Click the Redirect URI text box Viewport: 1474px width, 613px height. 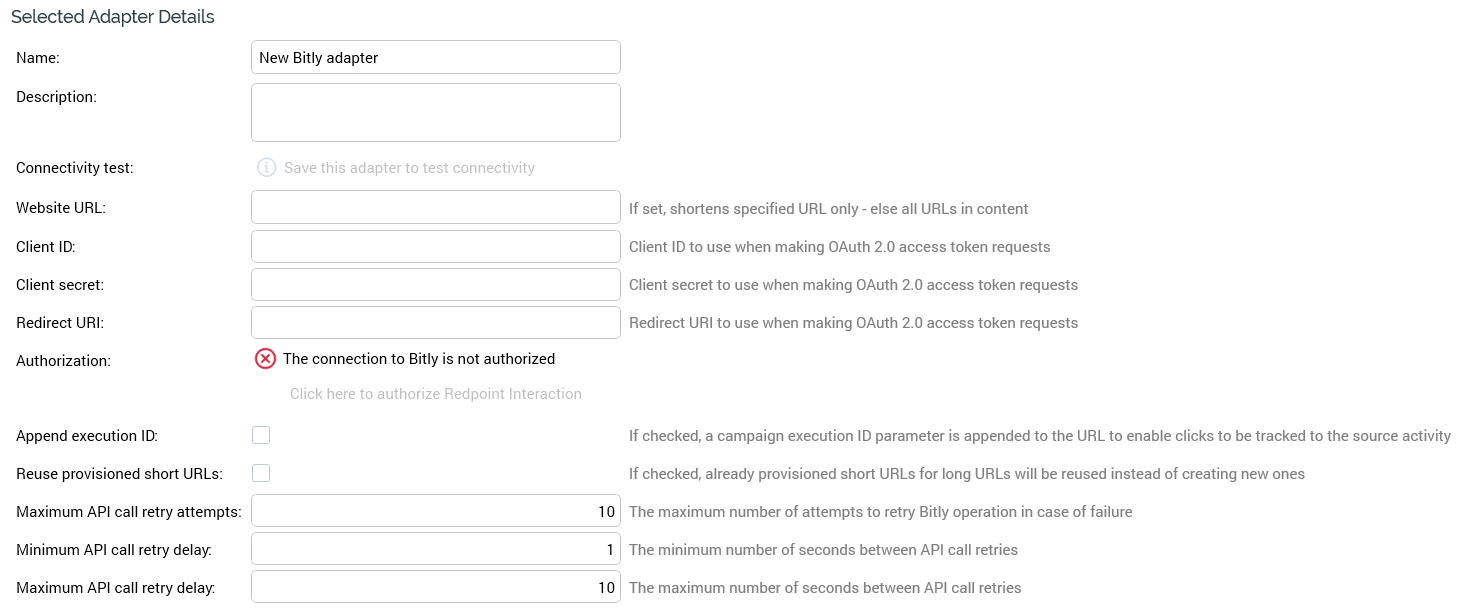pyautogui.click(x=435, y=322)
